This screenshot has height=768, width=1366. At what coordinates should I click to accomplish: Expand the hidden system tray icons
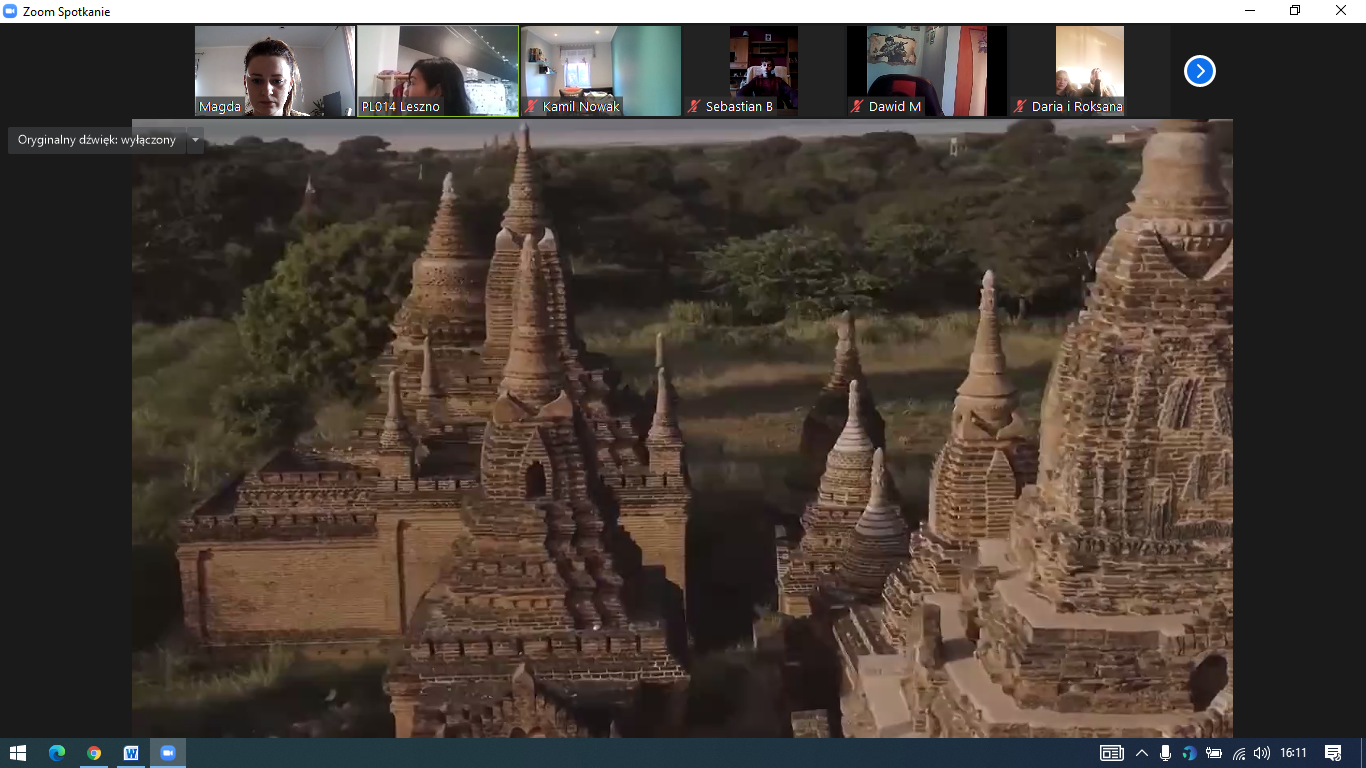pyautogui.click(x=1142, y=753)
